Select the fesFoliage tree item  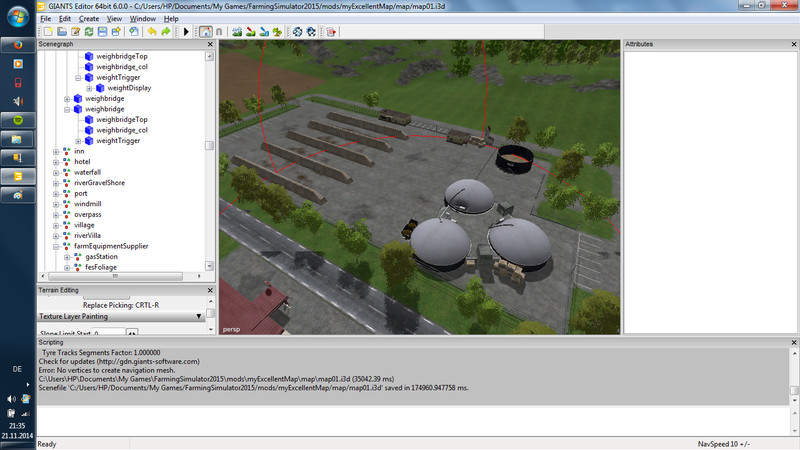[101, 267]
